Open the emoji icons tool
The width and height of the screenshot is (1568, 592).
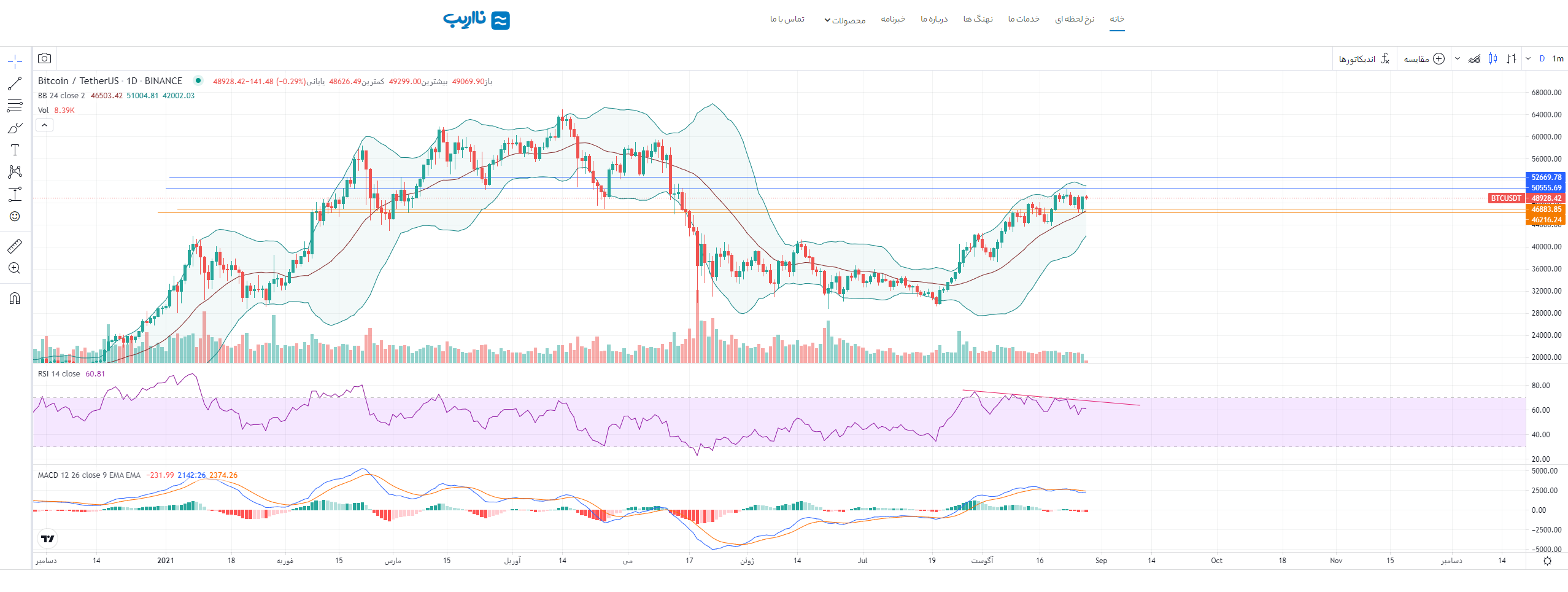pos(15,216)
